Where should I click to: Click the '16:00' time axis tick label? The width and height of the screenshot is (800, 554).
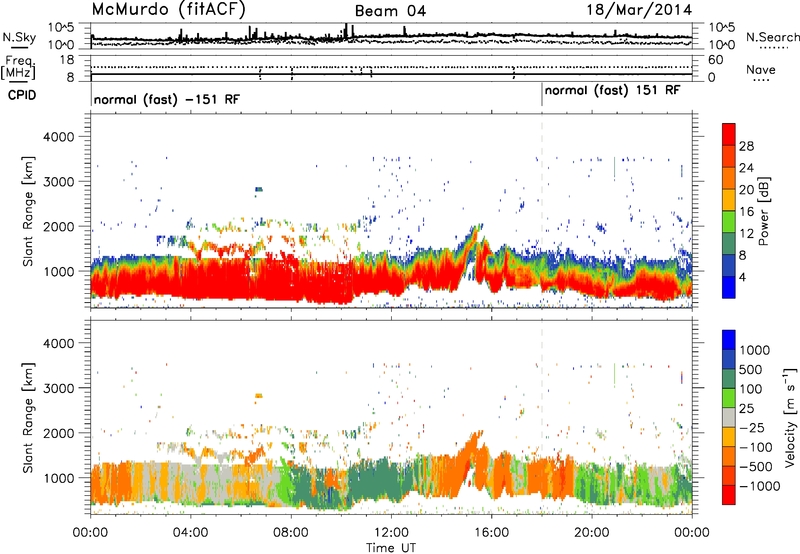[x=491, y=533]
